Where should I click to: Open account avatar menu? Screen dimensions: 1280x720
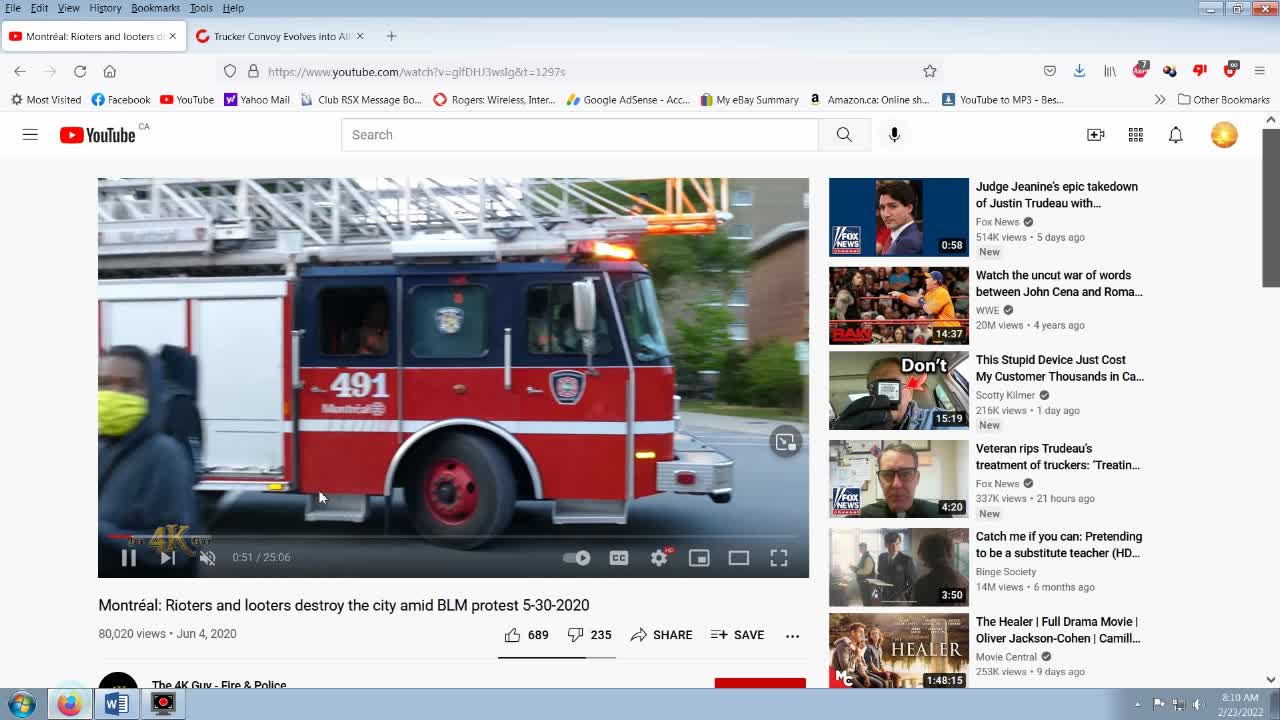(1224, 135)
